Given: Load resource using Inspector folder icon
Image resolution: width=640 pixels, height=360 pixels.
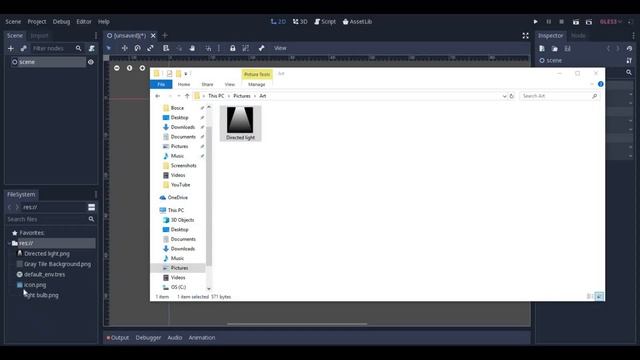Looking at the screenshot, I should (x=555, y=49).
